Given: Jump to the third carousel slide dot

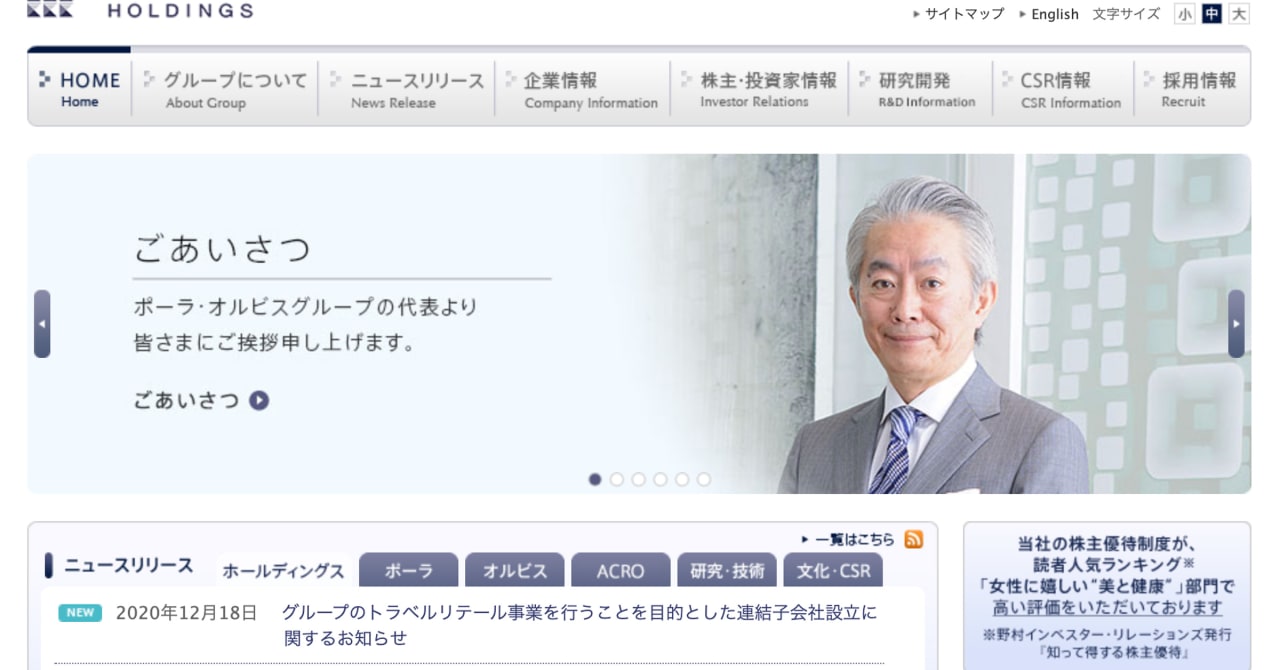Looking at the screenshot, I should point(638,480).
